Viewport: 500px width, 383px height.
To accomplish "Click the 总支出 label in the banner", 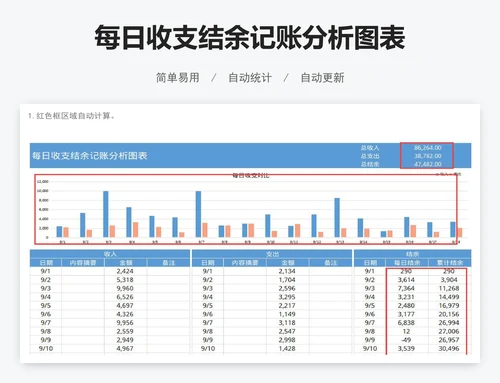I will click(x=370, y=156).
